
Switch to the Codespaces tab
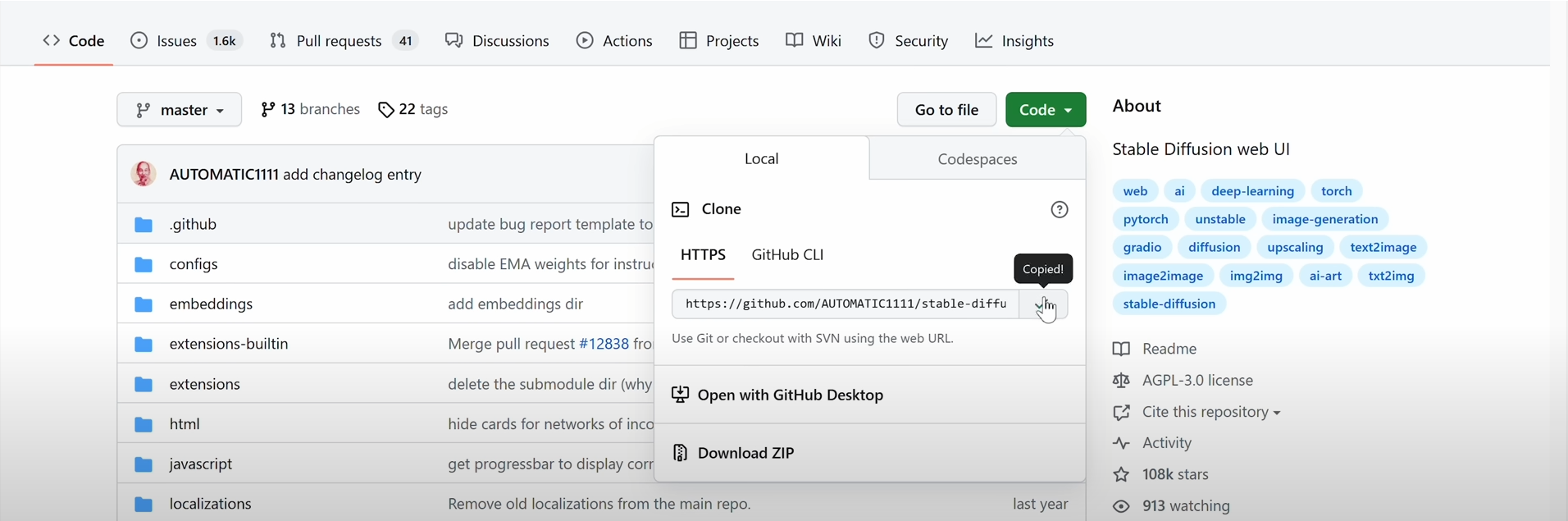pos(978,159)
